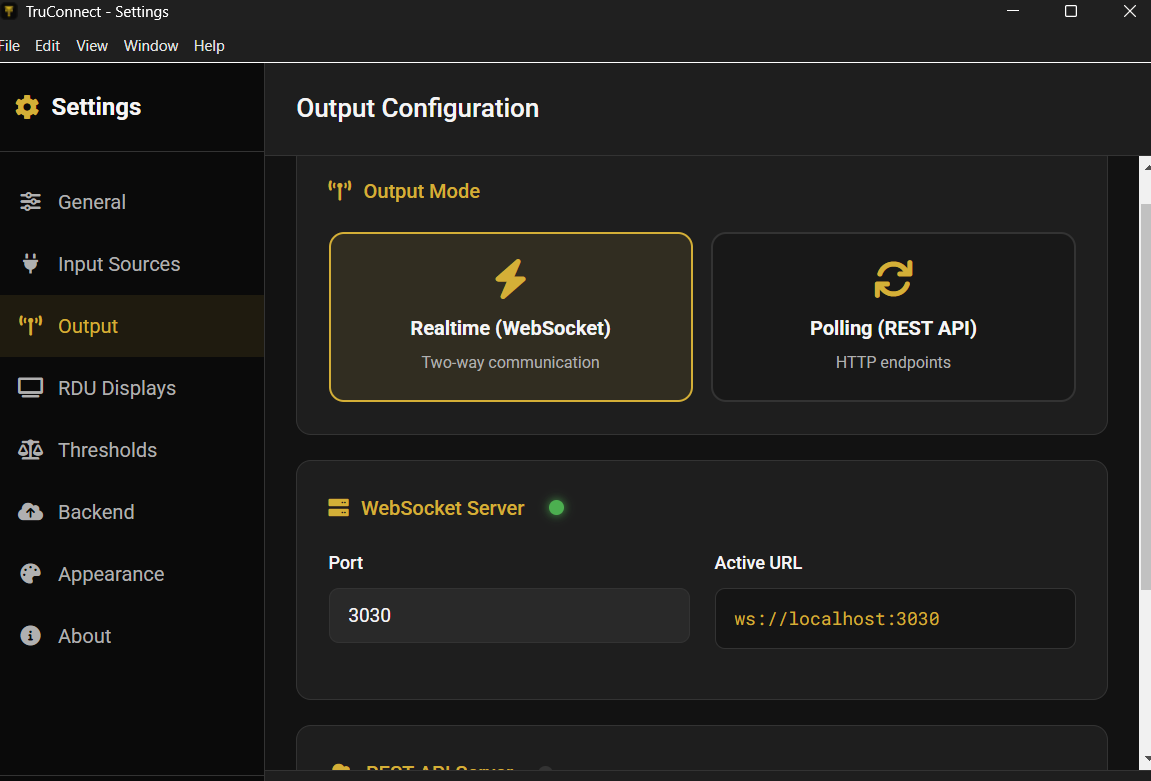Click the Port label

tap(346, 562)
